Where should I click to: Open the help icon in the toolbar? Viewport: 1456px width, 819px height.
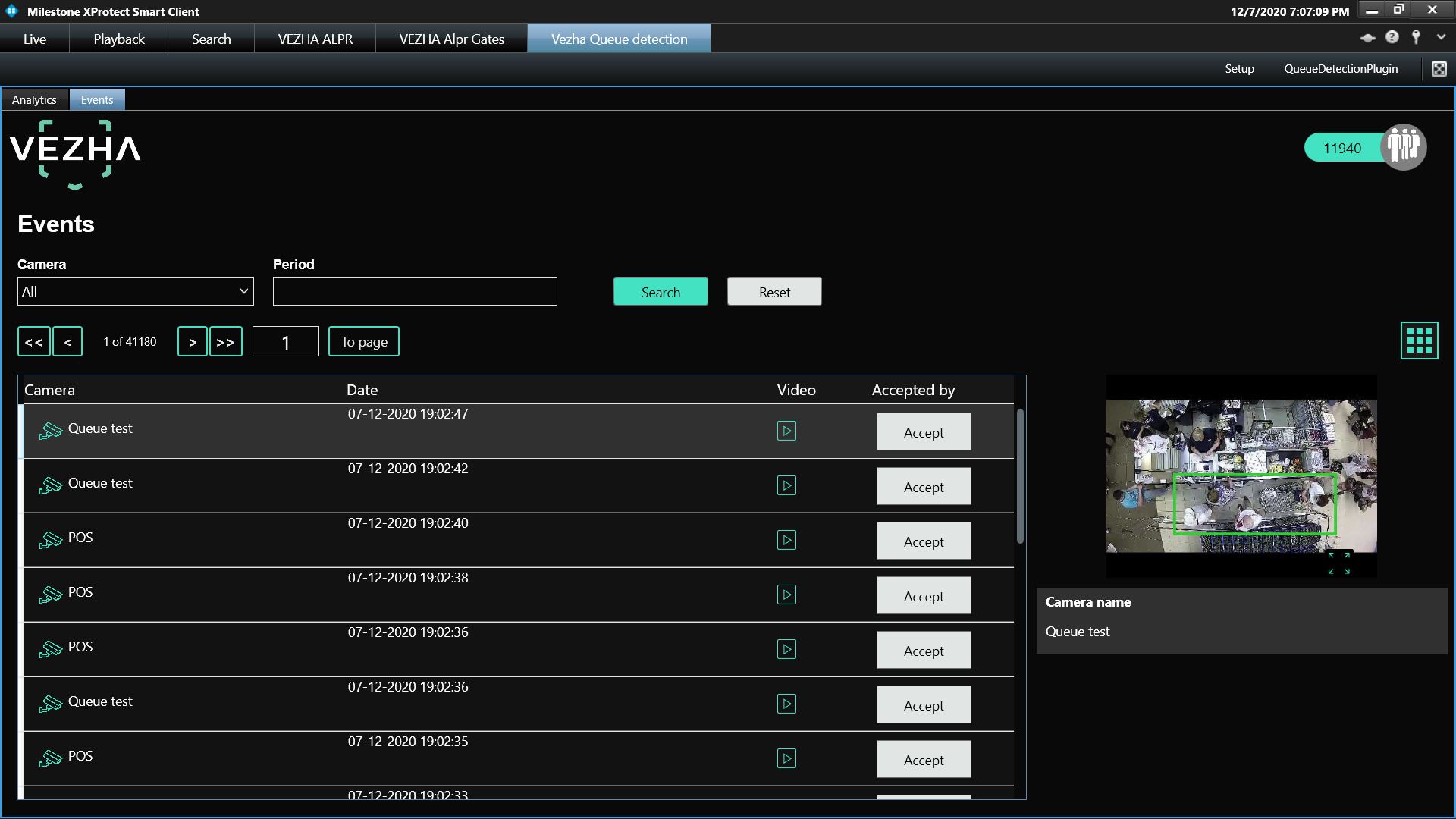[x=1392, y=37]
